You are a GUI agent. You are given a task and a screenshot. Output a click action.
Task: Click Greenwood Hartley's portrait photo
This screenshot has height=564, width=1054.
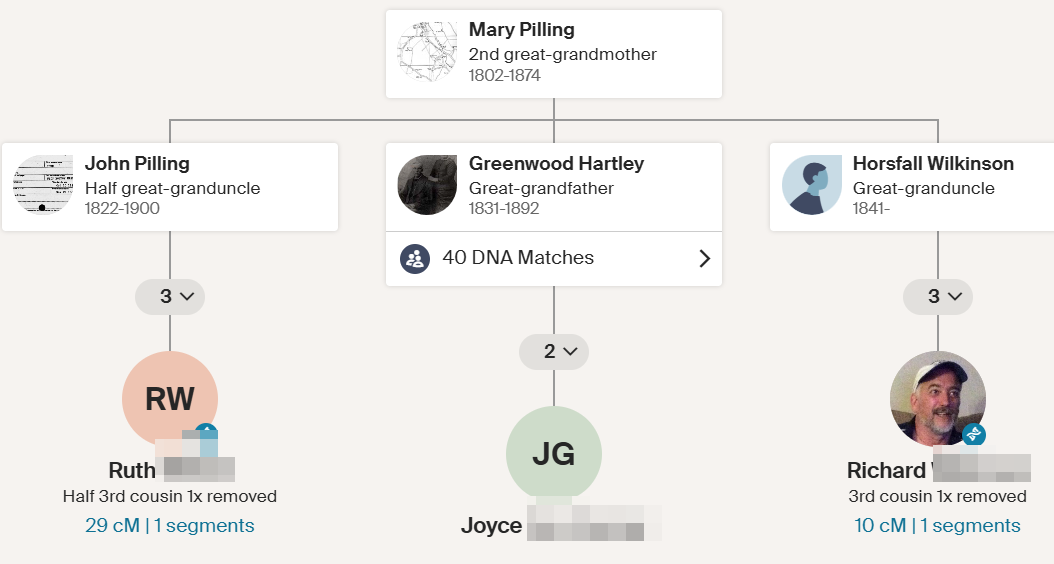(427, 185)
